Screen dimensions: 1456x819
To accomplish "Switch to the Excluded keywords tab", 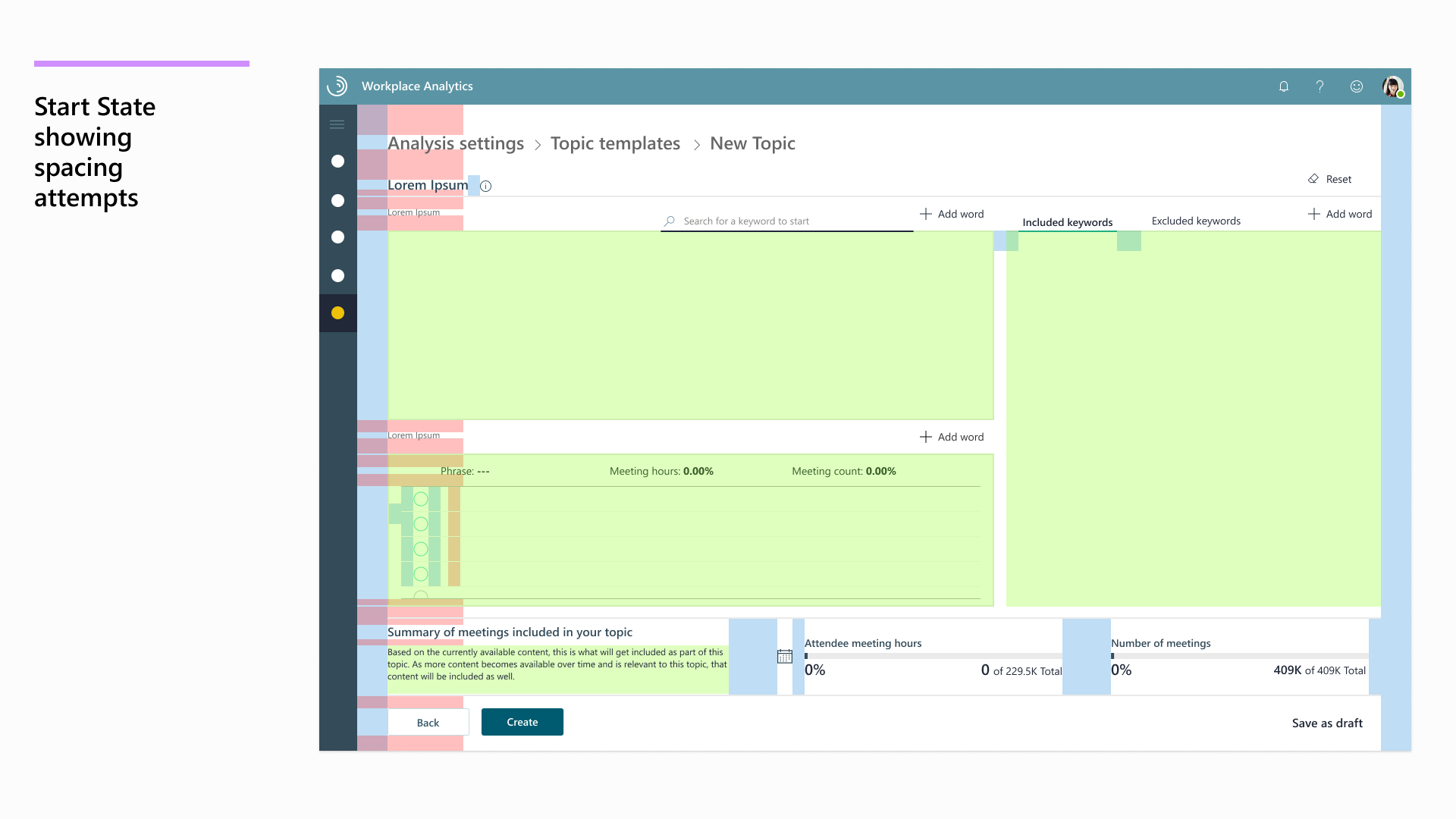I will coord(1196,221).
